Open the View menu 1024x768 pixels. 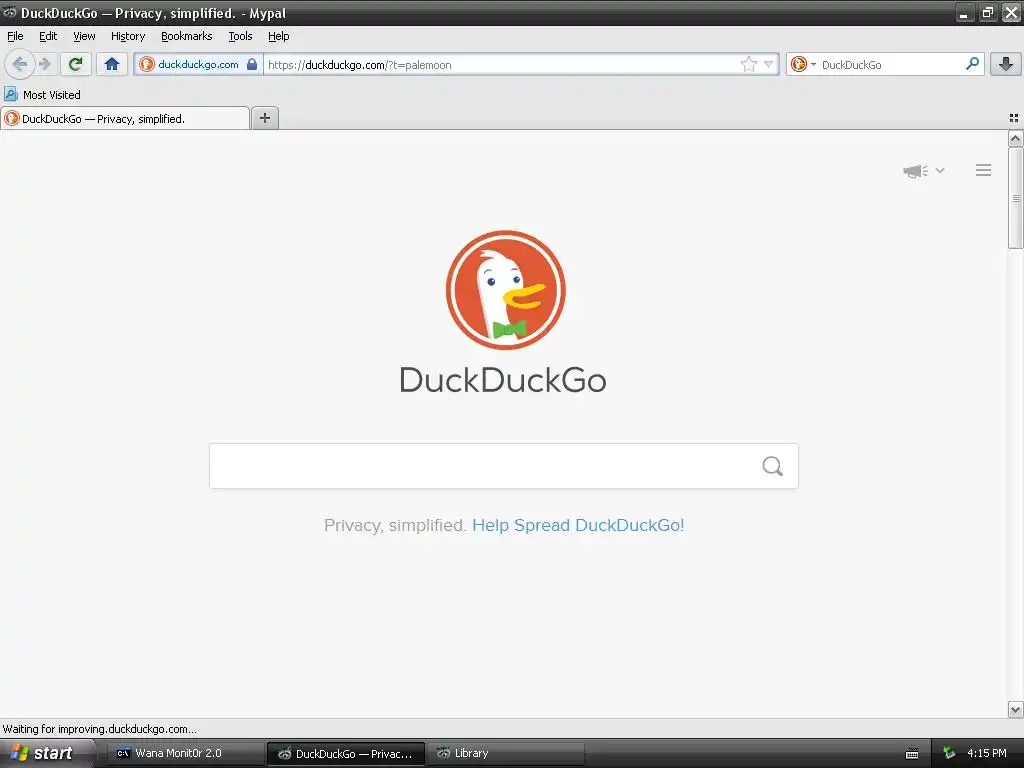point(84,36)
